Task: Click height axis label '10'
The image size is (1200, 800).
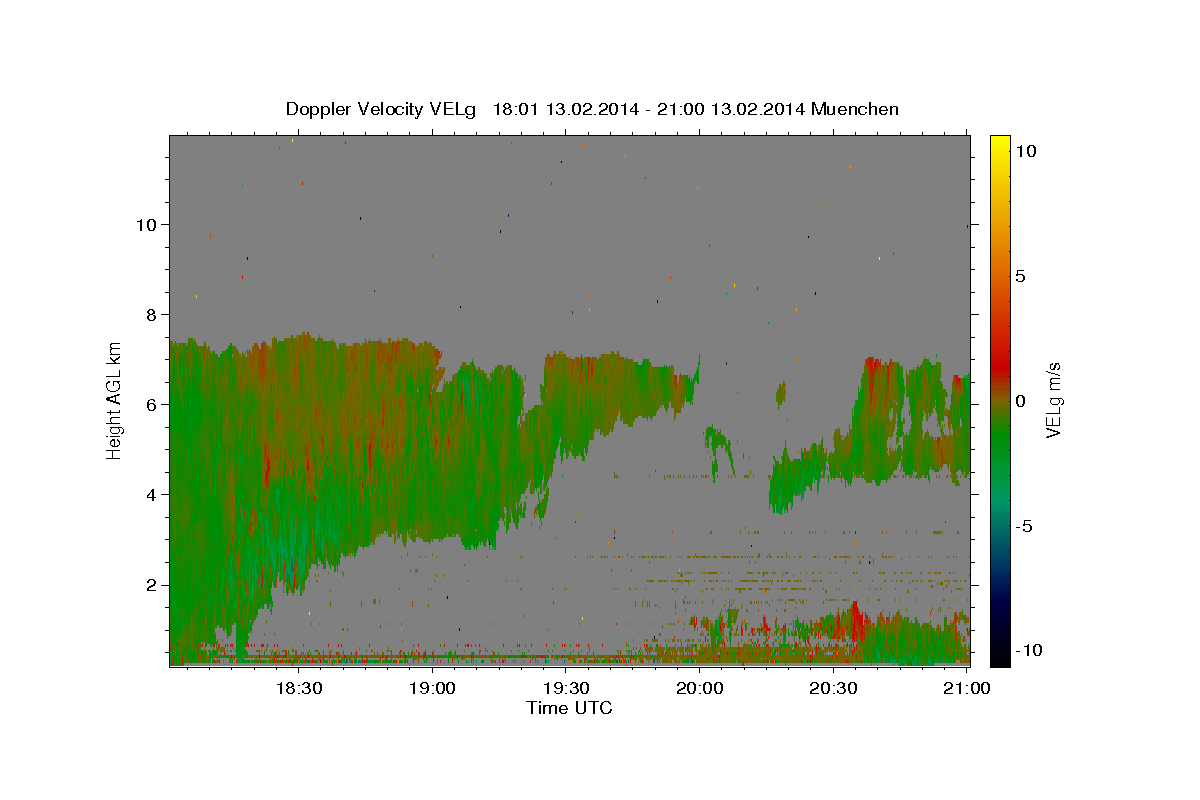Action: click(x=145, y=224)
